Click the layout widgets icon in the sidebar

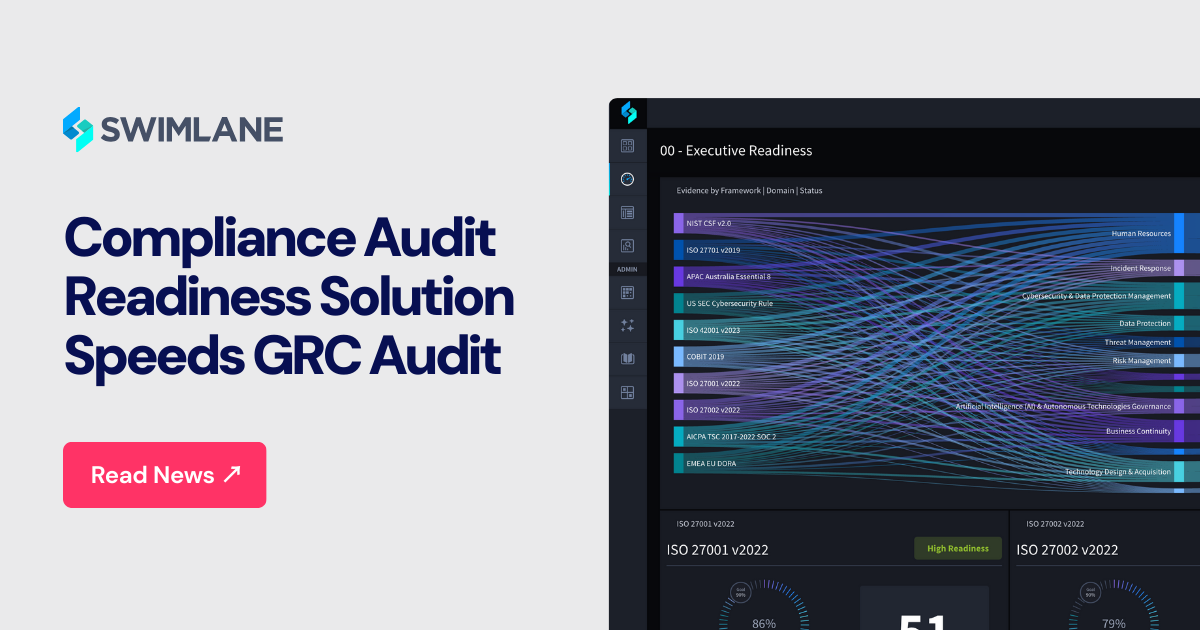627,392
